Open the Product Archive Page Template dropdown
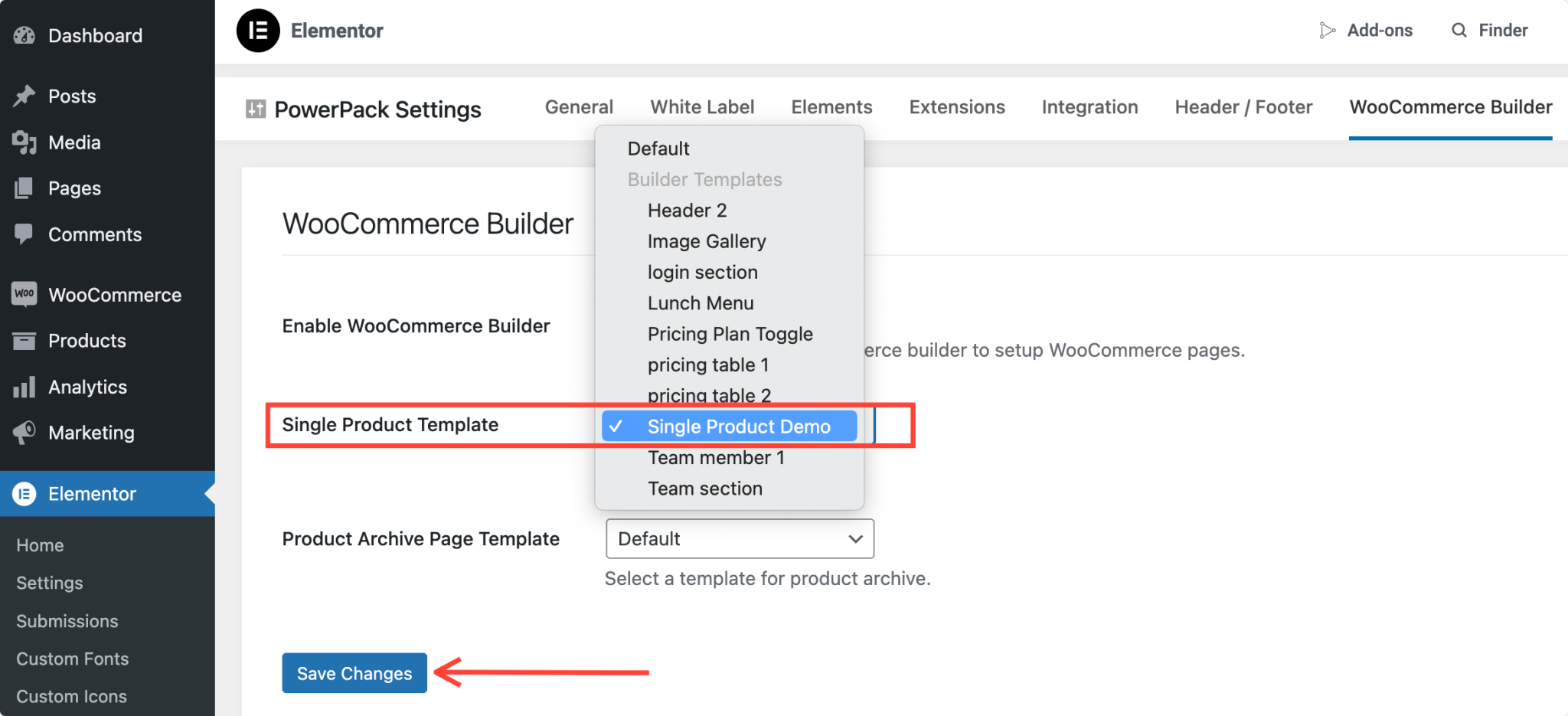This screenshot has width=1568, height=716. pos(740,539)
